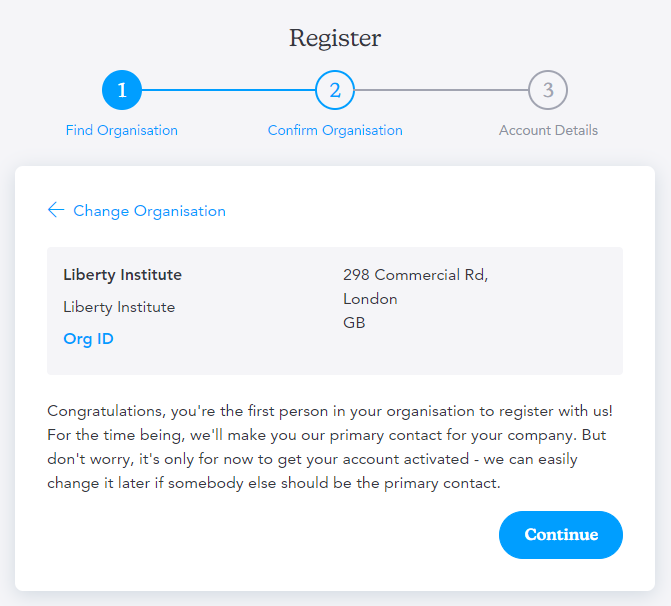Go to the Find Organisation step label
Viewport: 671px width, 606px height.
tap(122, 130)
